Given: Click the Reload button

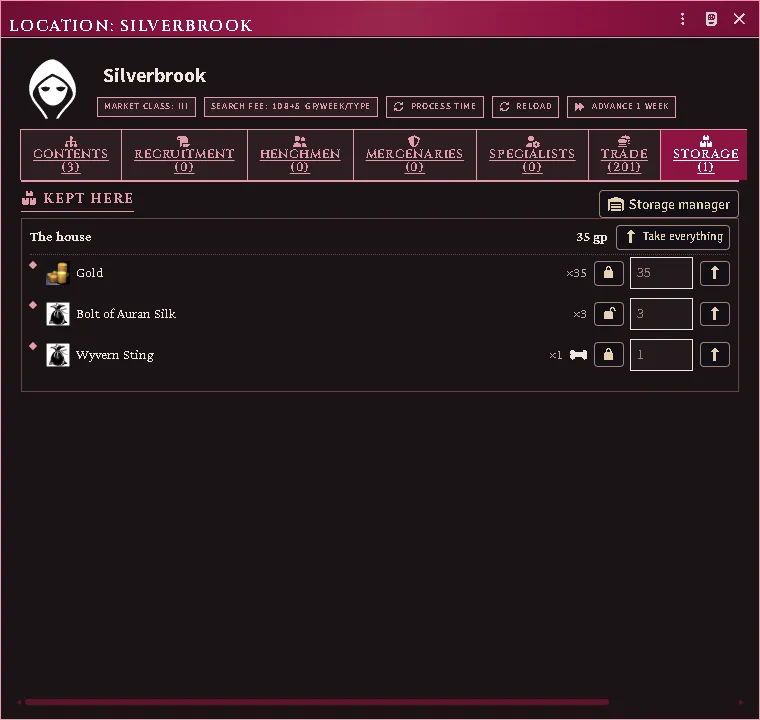Looking at the screenshot, I should point(525,107).
